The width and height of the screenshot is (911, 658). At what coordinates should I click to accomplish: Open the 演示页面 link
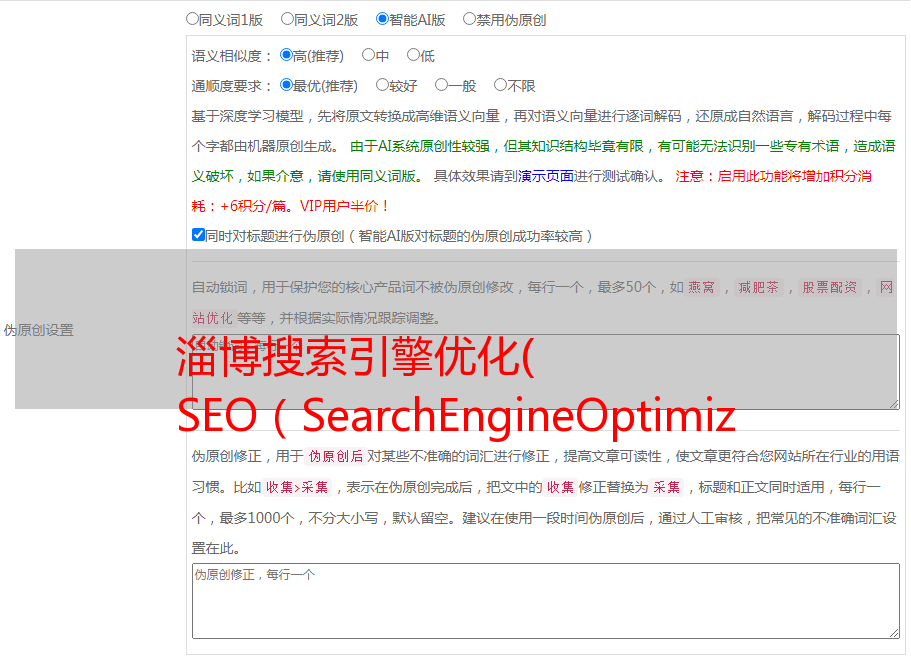click(x=546, y=176)
